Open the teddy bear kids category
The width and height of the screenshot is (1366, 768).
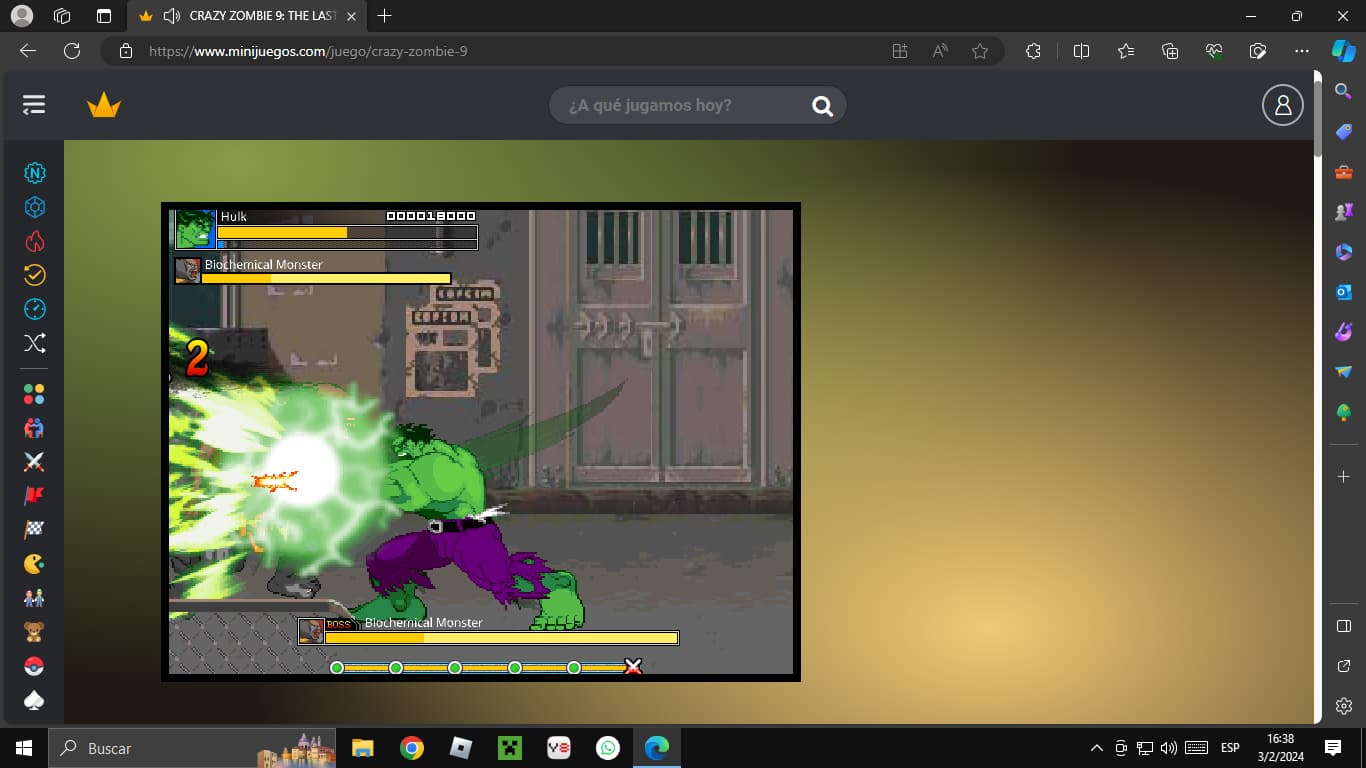tap(34, 632)
